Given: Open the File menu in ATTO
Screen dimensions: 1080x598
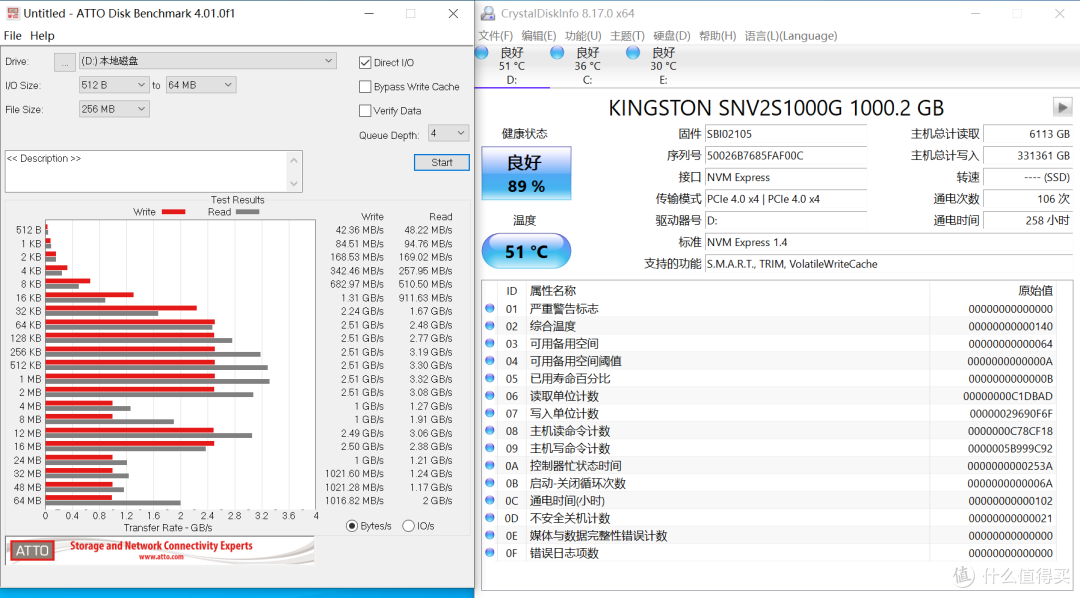Looking at the screenshot, I should [x=12, y=36].
